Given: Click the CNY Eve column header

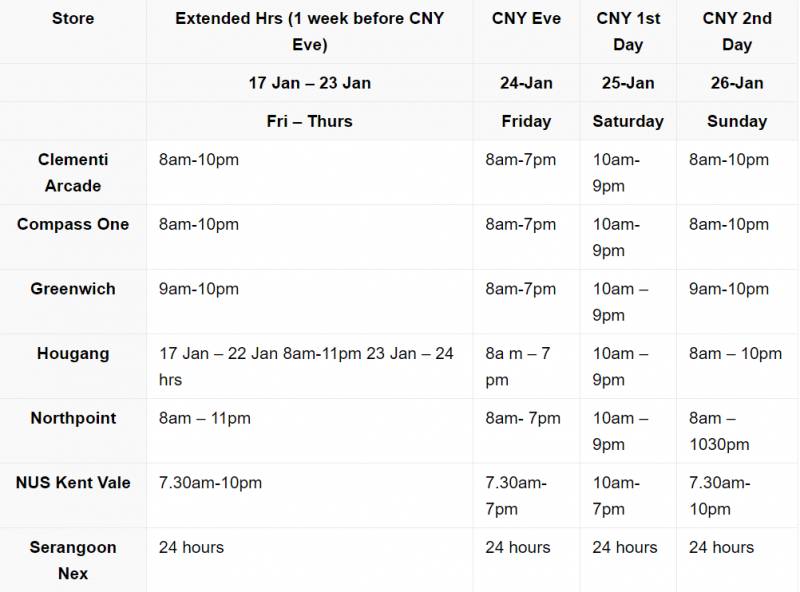Looking at the screenshot, I should pos(526,19).
